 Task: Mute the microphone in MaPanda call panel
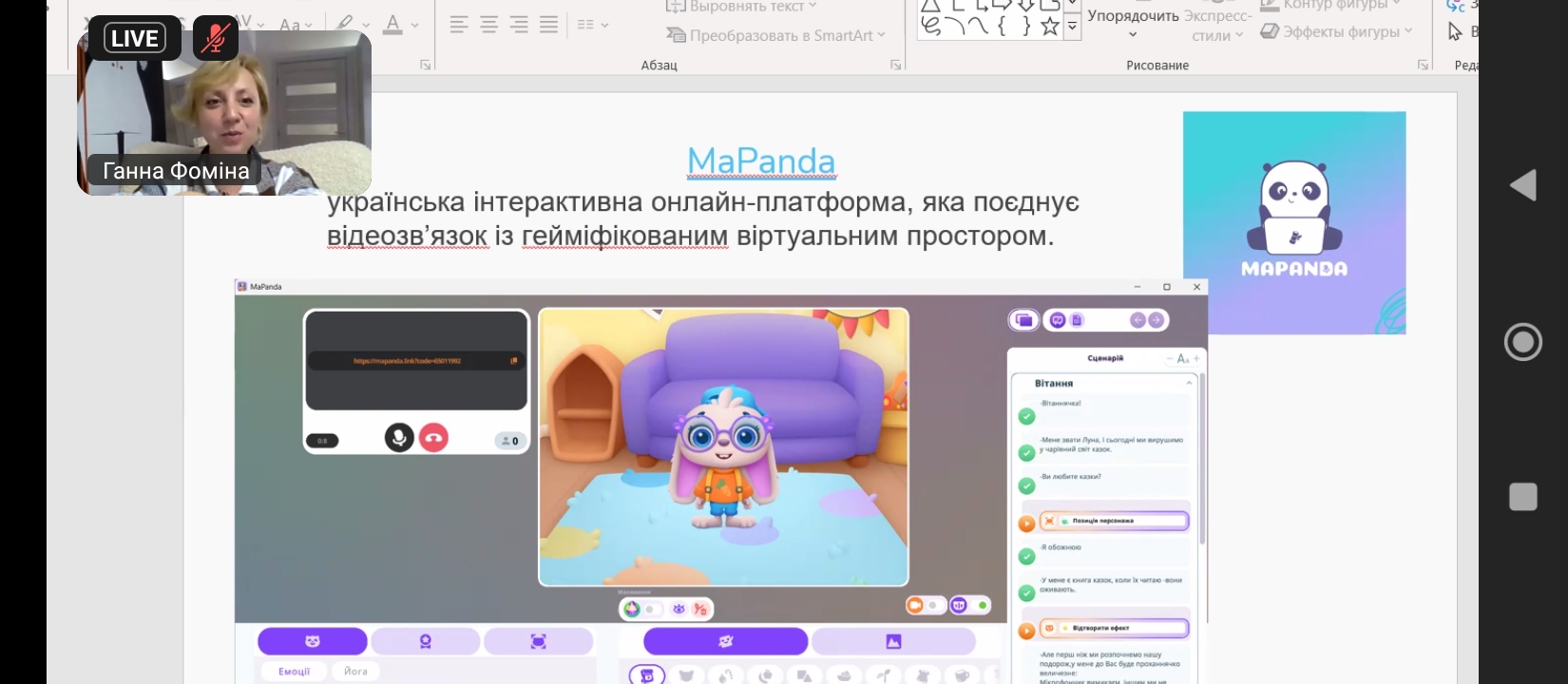pos(399,438)
